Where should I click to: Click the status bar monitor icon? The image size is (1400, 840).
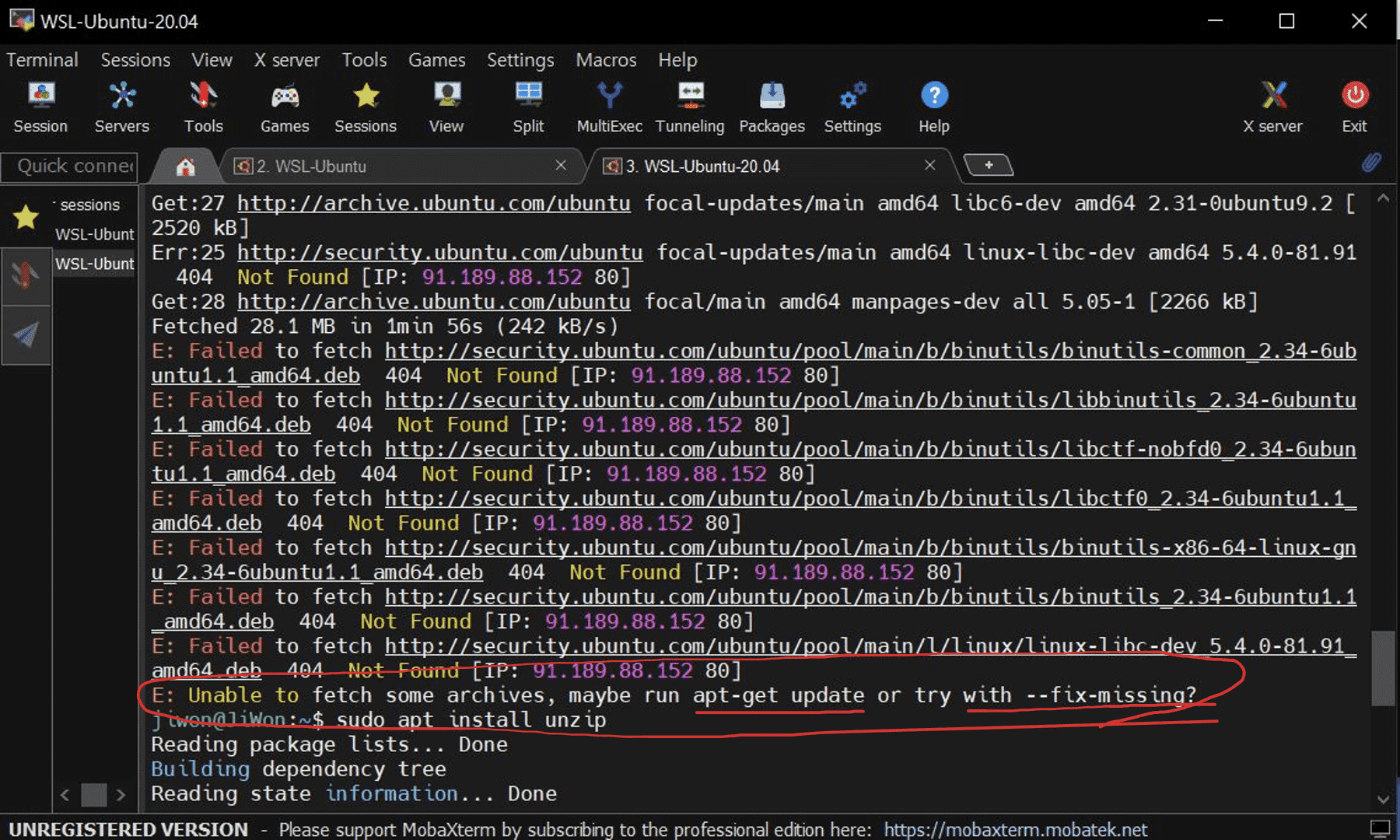click(x=1380, y=828)
